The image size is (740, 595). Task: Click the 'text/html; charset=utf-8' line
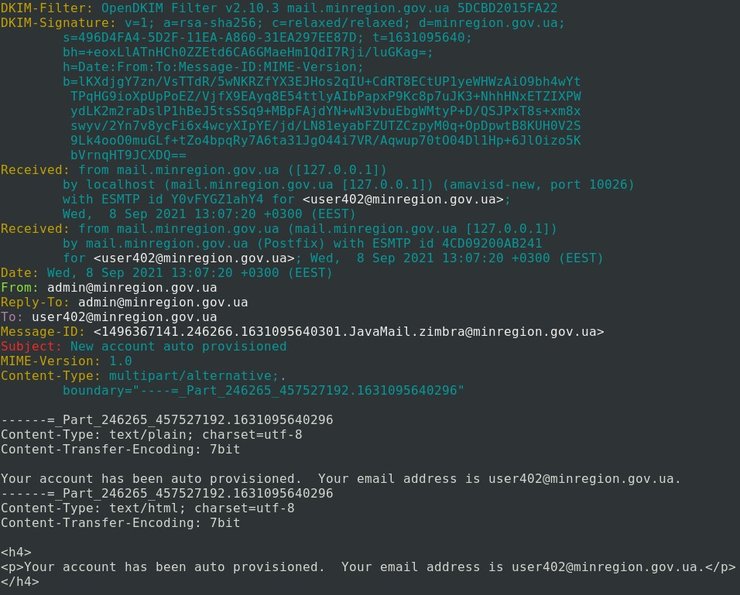(147, 508)
